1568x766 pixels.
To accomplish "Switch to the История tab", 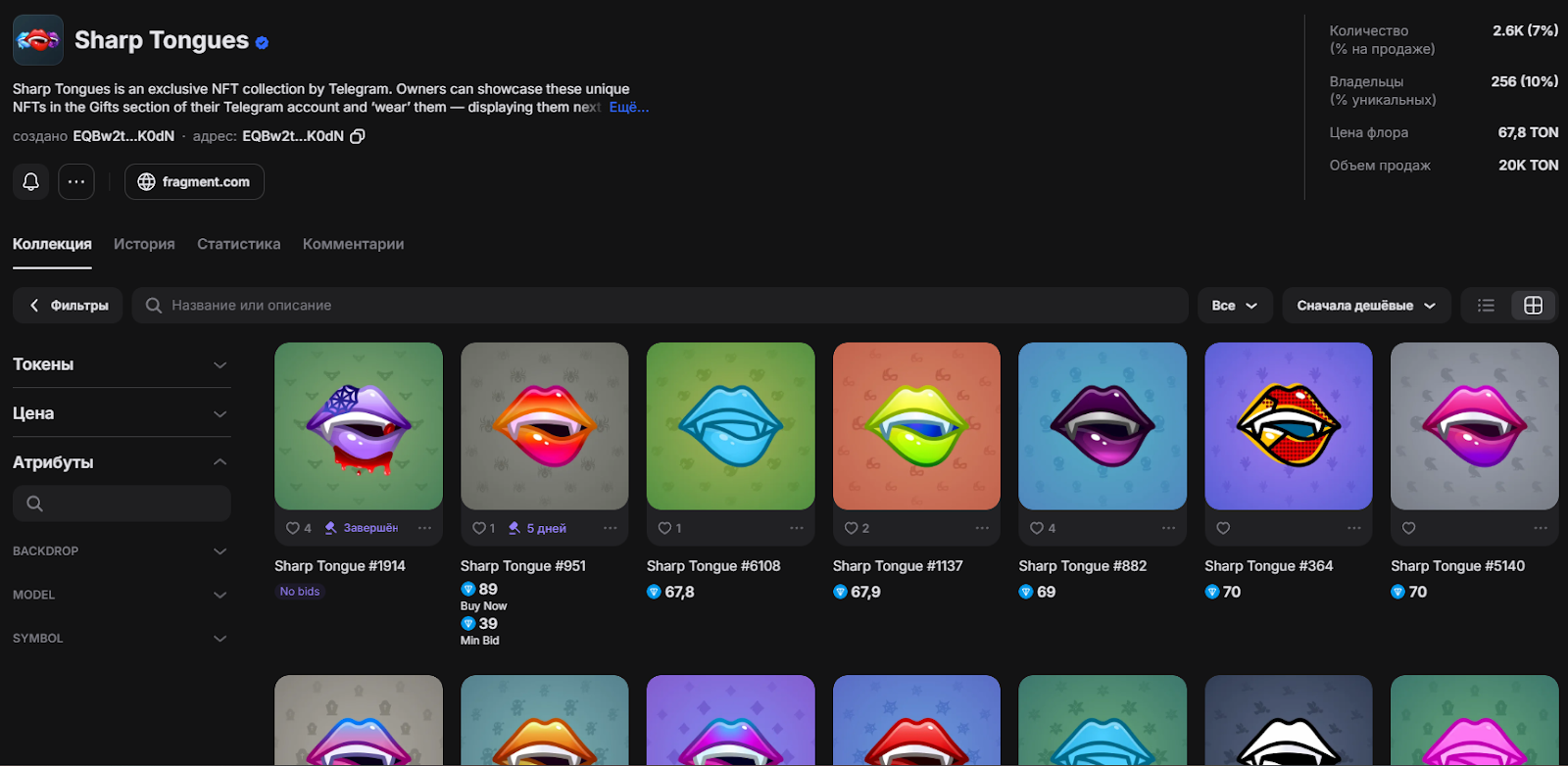I will (144, 244).
